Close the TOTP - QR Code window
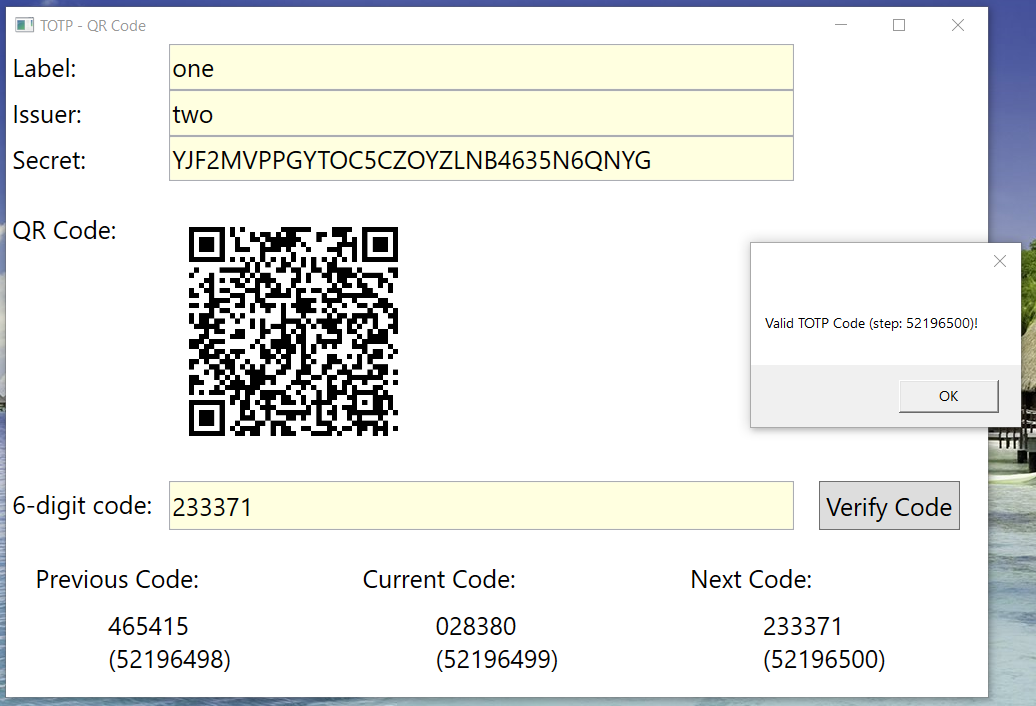 (957, 25)
